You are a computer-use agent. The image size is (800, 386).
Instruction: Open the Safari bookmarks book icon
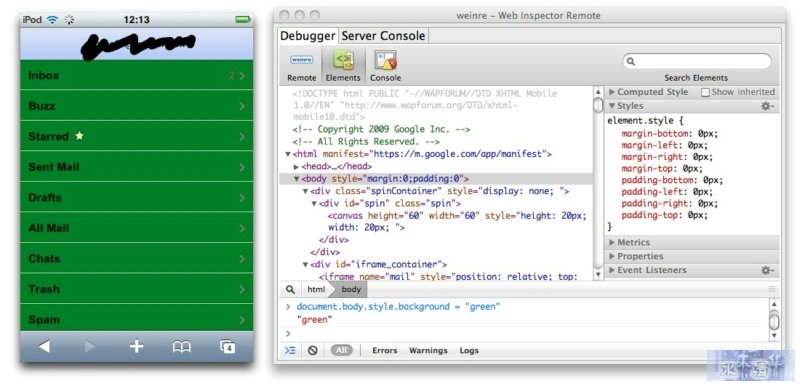(182, 347)
